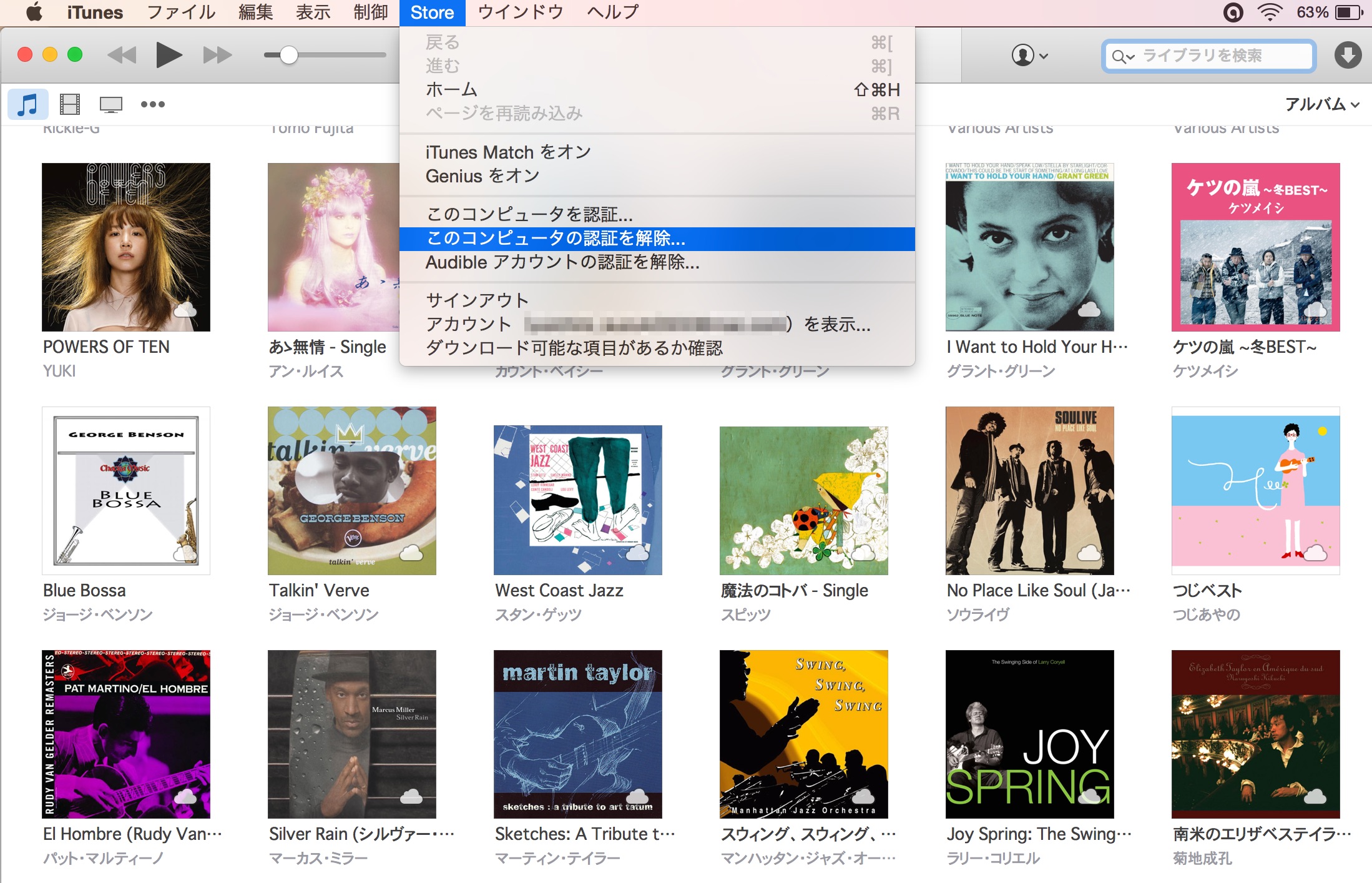Open the ファイル menu
This screenshot has width=1372, height=883.
[x=181, y=12]
